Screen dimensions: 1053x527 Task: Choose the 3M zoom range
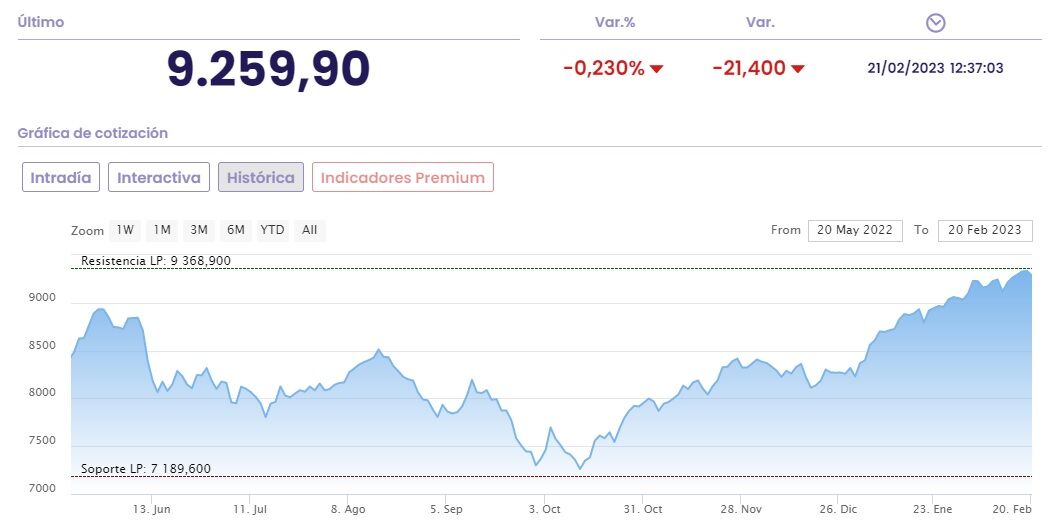199,230
